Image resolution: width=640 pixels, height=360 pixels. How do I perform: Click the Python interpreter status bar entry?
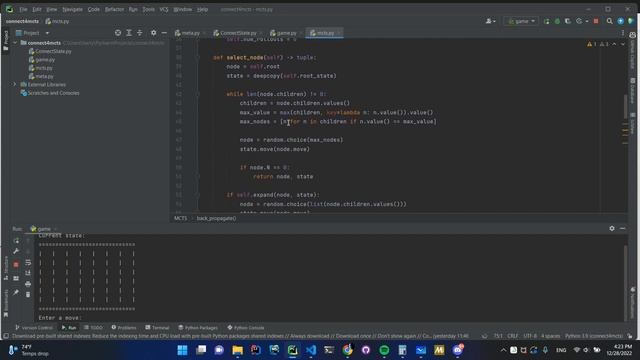pos(594,336)
